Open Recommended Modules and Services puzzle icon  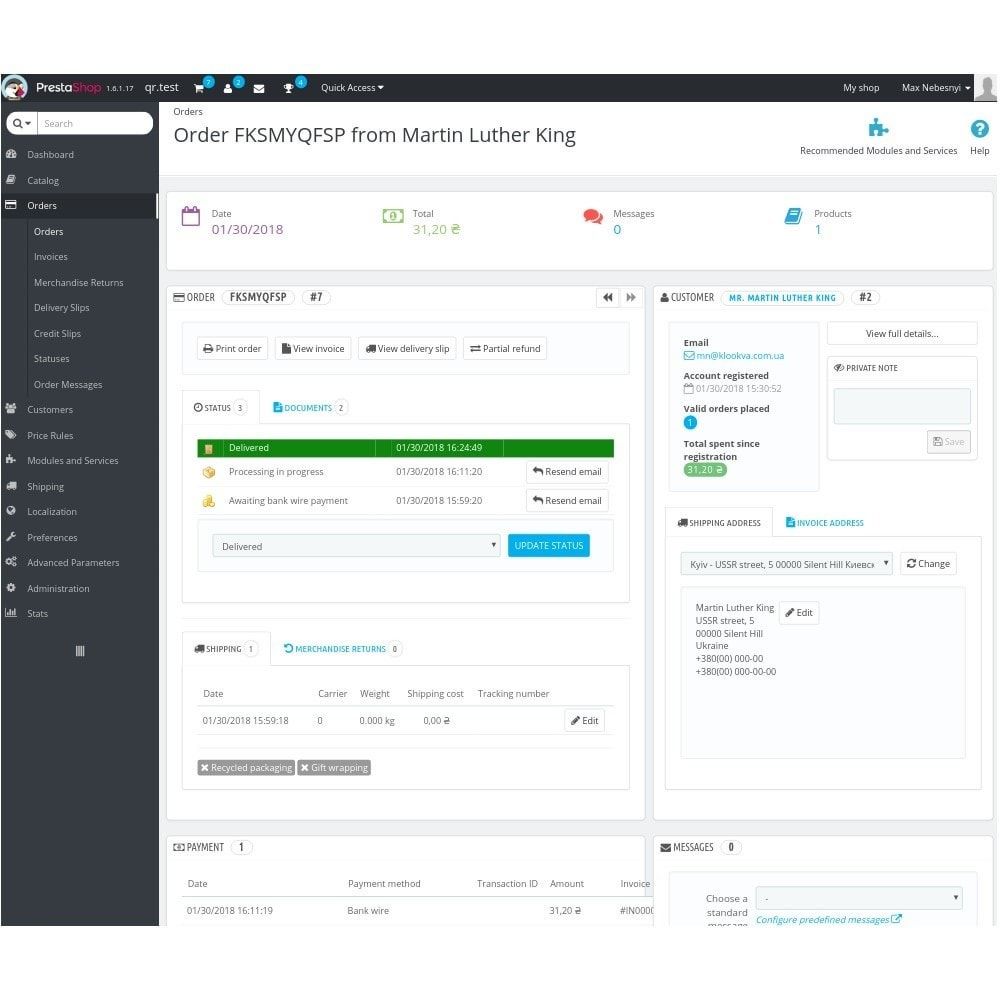[878, 128]
